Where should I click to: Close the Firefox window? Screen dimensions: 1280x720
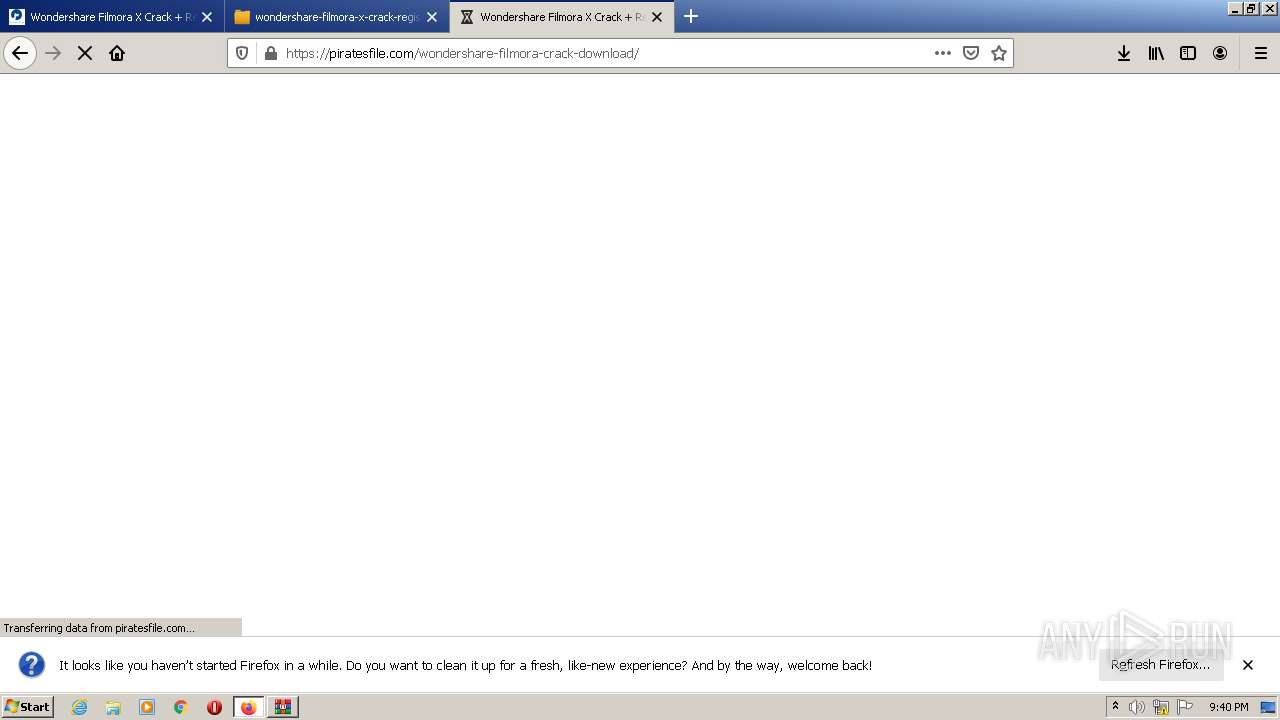pyautogui.click(x=1268, y=9)
